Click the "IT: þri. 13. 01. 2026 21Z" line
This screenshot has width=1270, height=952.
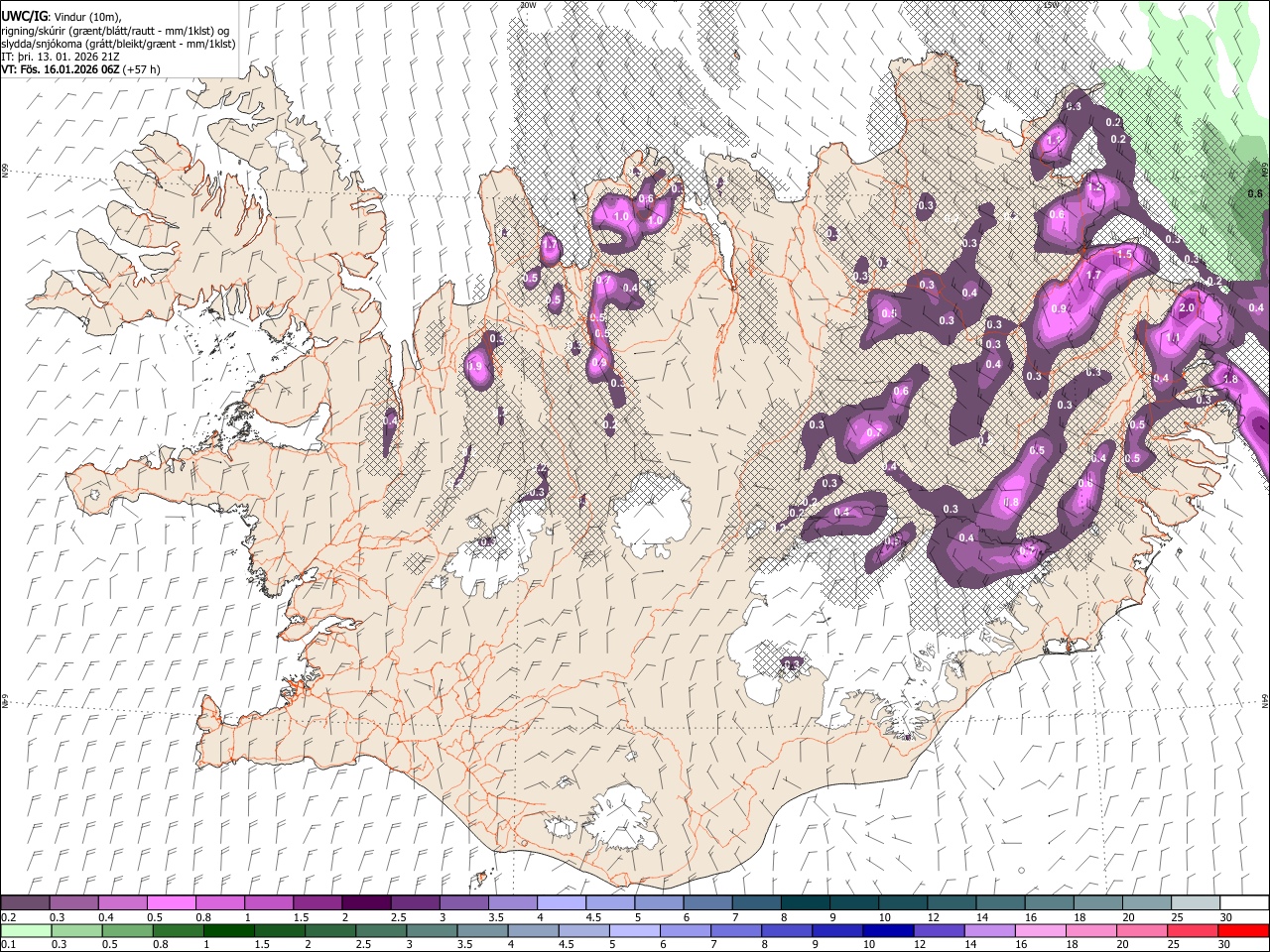coord(61,57)
